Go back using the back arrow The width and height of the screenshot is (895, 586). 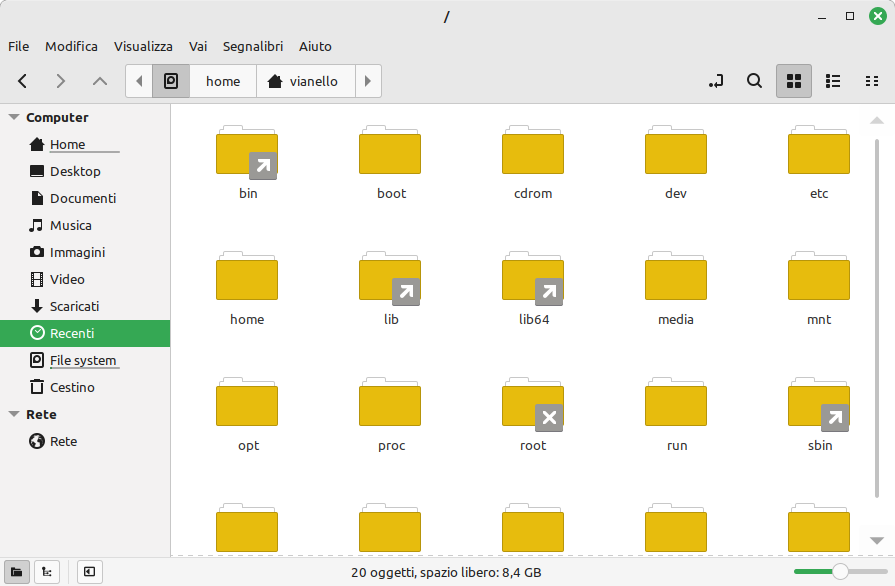pyautogui.click(x=23, y=81)
